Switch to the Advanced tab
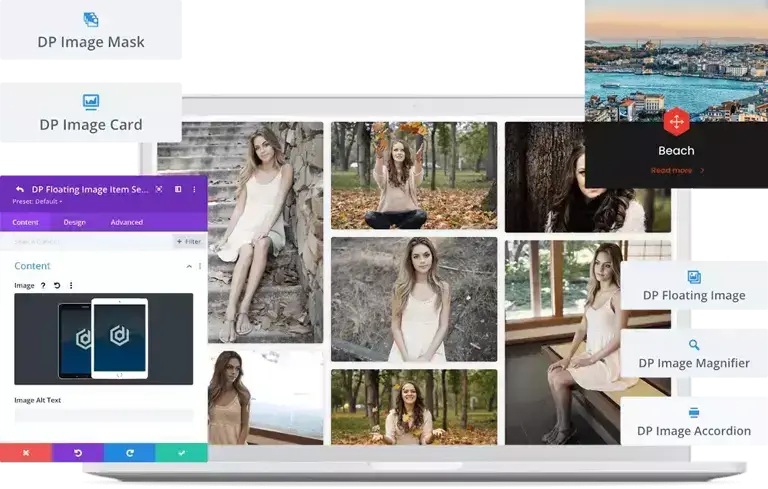768x489 pixels. pos(126,222)
